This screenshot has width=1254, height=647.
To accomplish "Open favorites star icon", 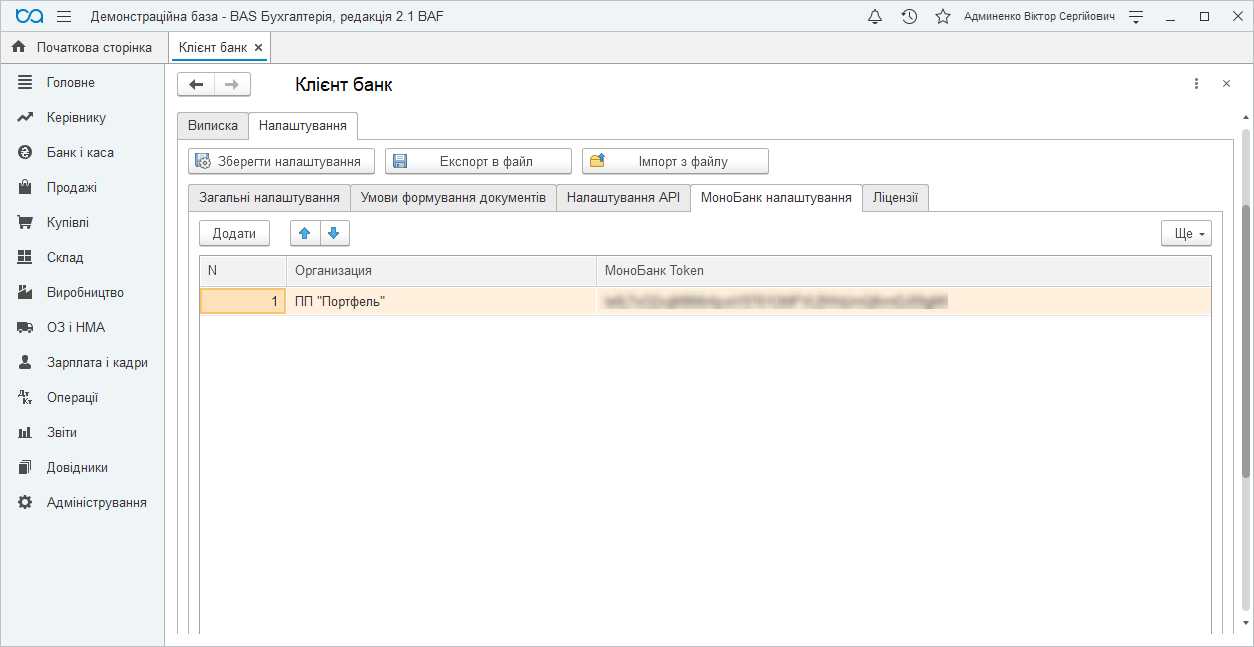I will tap(942, 17).
